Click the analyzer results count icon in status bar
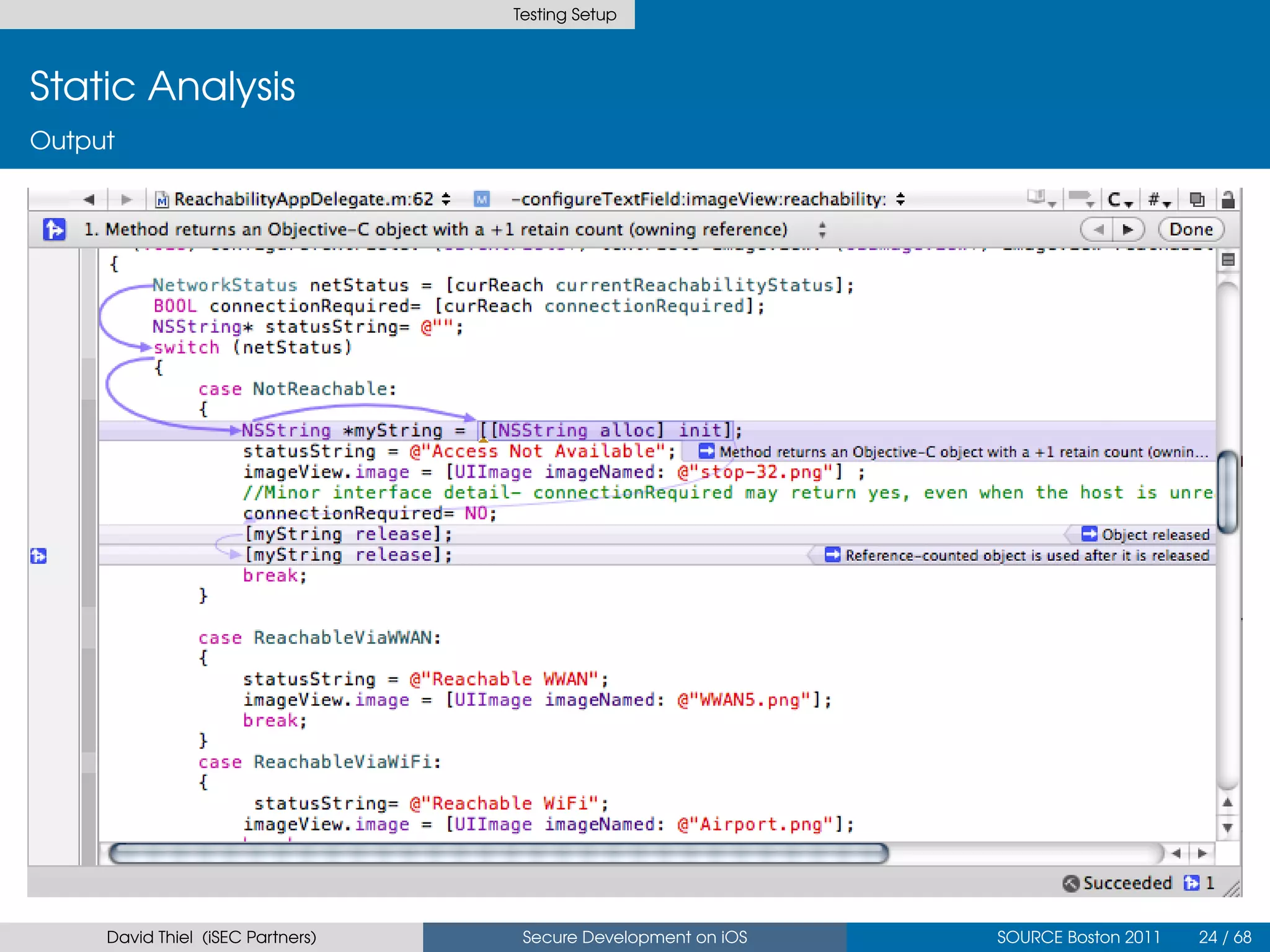This screenshot has width=1270, height=952. pyautogui.click(x=1192, y=883)
